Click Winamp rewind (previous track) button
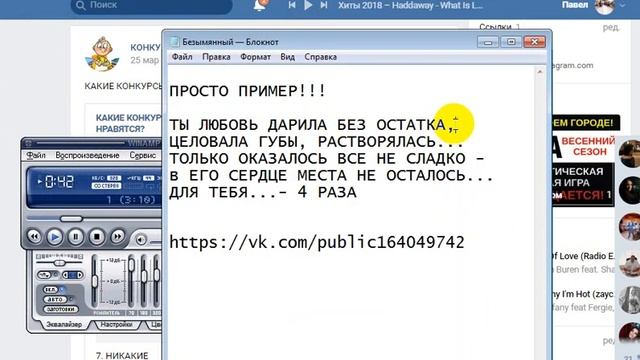 pyautogui.click(x=34, y=236)
